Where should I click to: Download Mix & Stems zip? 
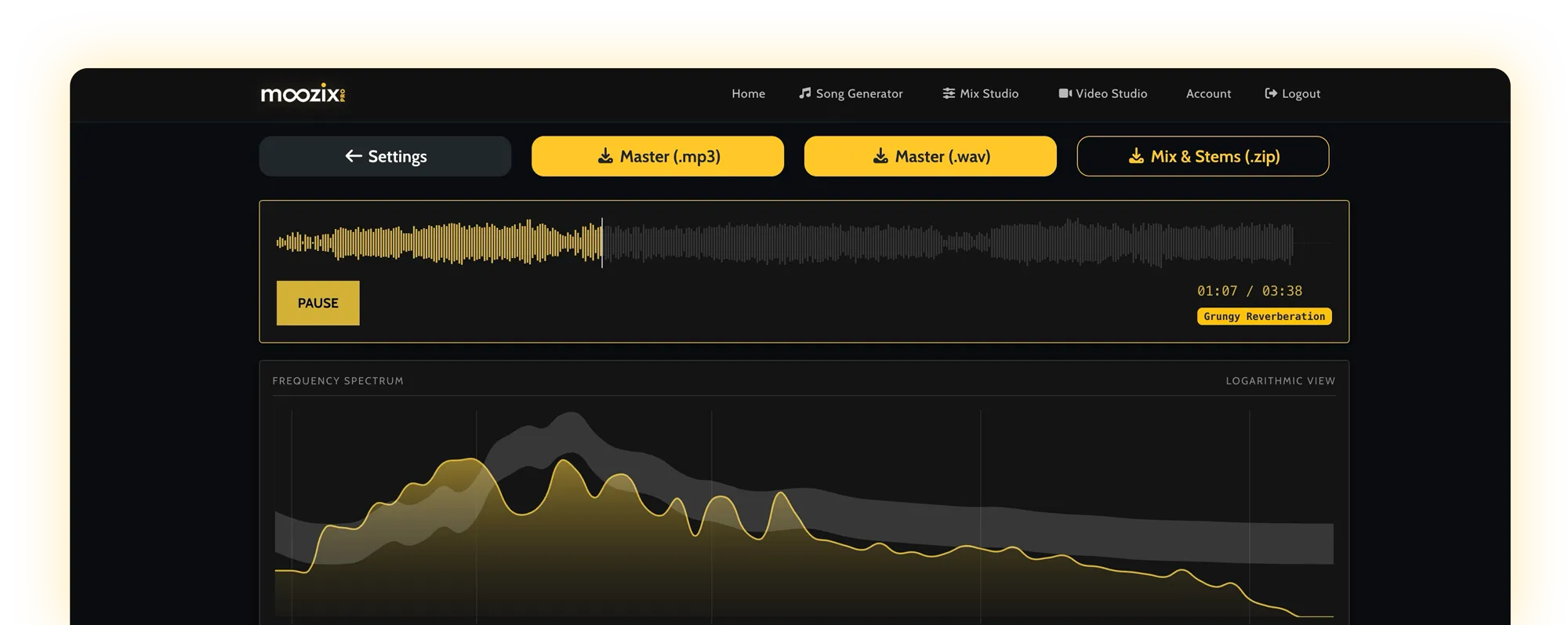1203,156
